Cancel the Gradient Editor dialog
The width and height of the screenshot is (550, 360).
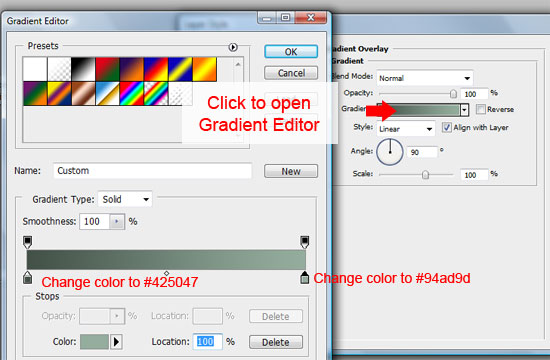(291, 73)
